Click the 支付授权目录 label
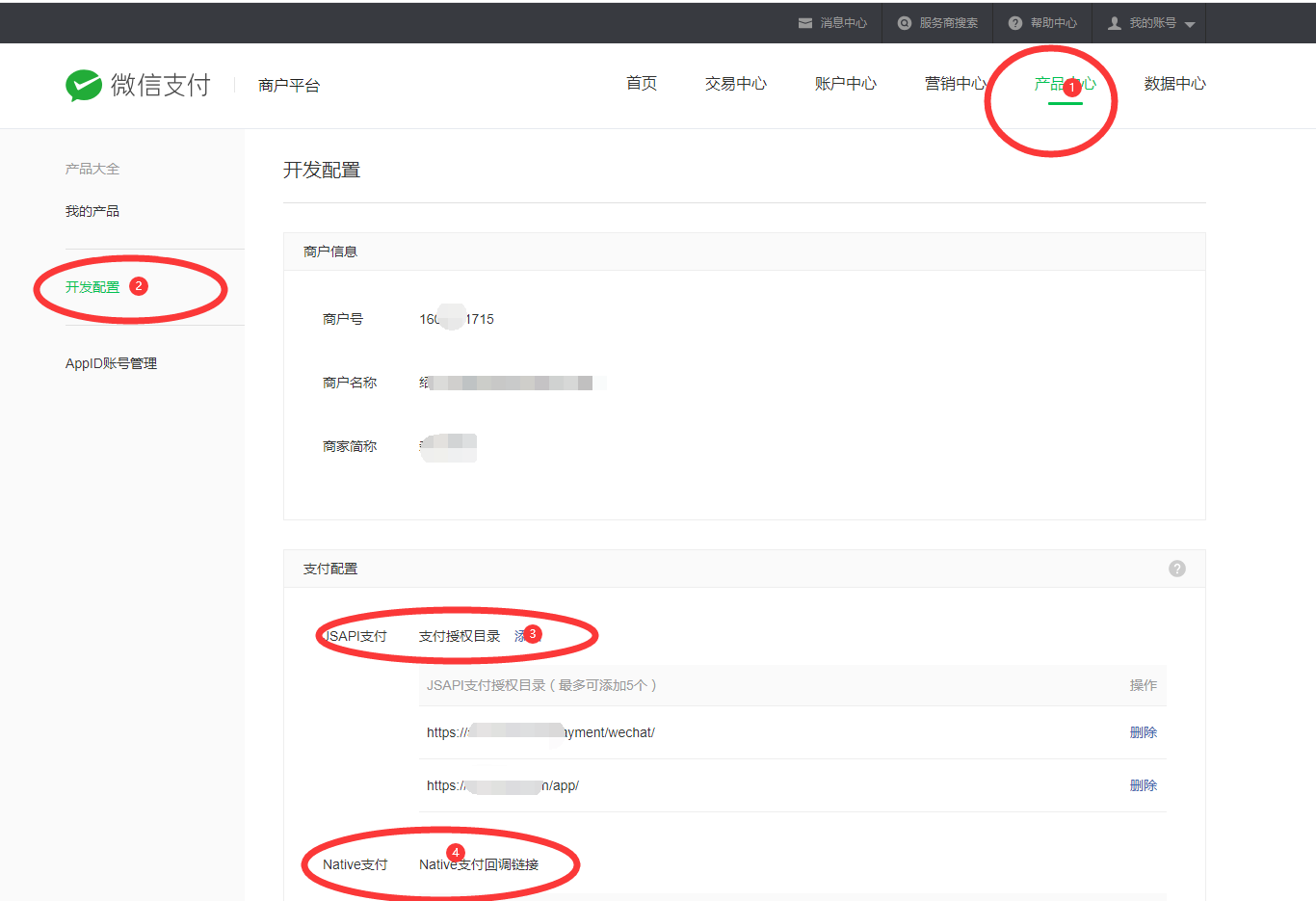This screenshot has width=1316, height=901. point(460,636)
